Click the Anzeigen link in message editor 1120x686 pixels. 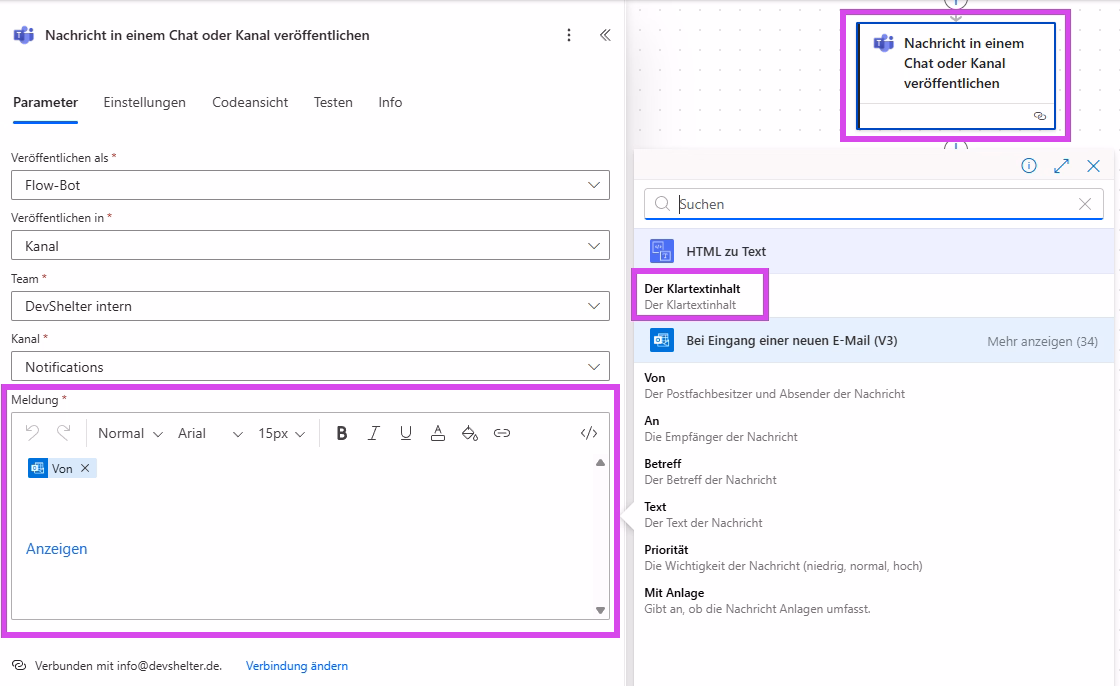point(56,549)
